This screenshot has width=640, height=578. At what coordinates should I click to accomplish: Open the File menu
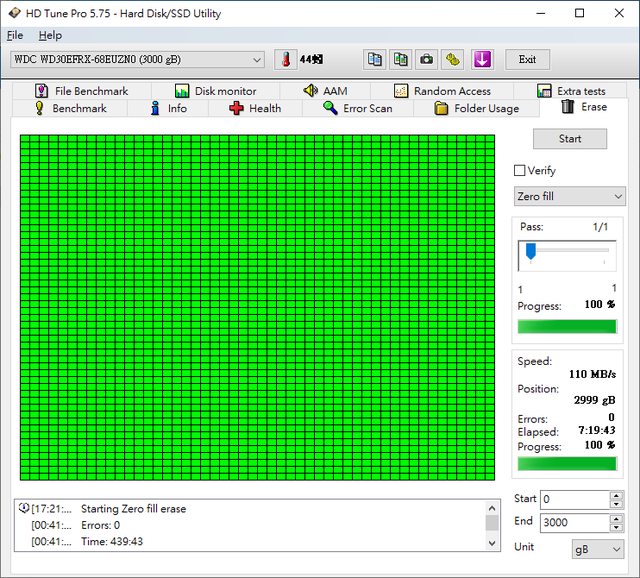(14, 35)
